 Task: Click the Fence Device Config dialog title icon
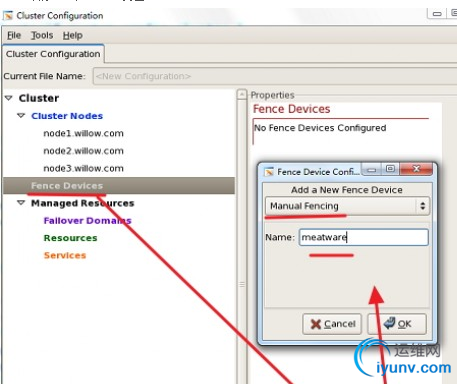tap(269, 172)
